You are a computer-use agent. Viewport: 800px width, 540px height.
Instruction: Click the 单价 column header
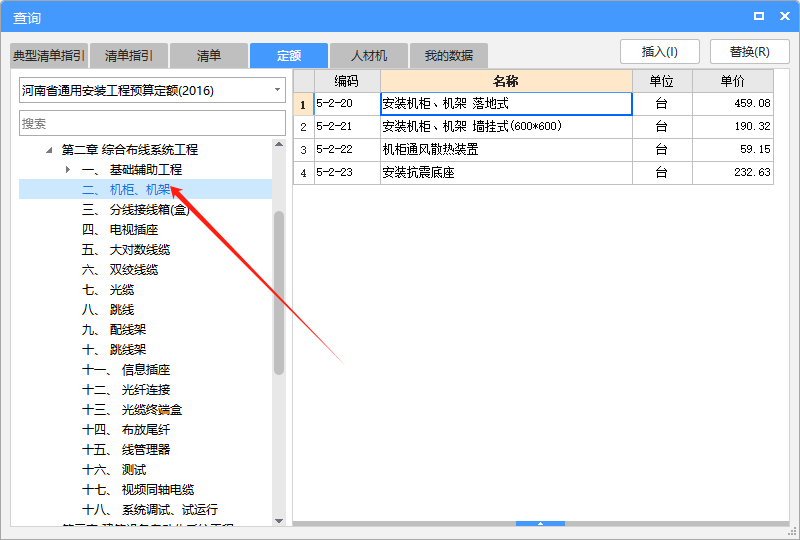click(x=733, y=81)
